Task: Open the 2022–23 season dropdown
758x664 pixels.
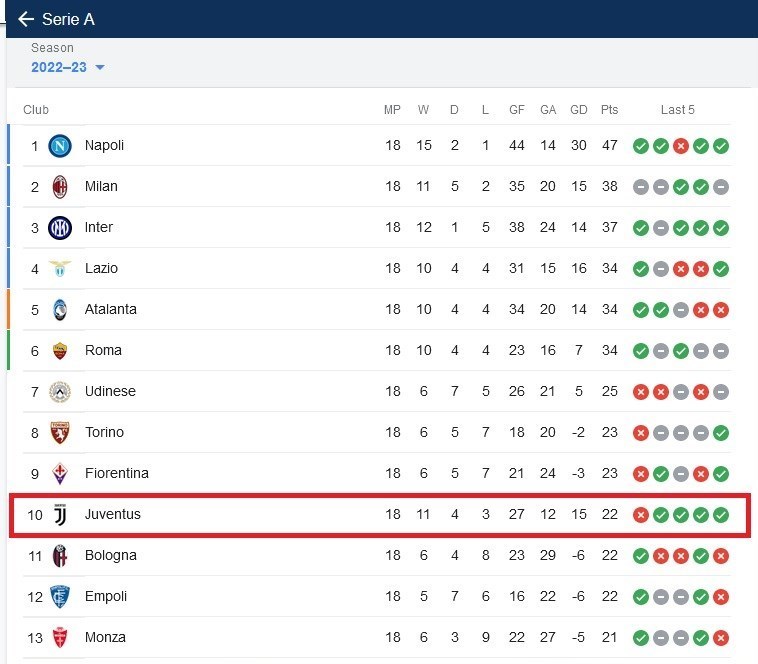Action: tap(68, 67)
